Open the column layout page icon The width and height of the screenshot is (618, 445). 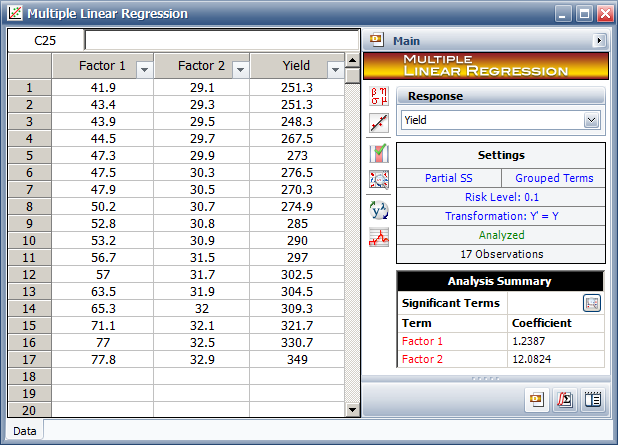tap(593, 400)
